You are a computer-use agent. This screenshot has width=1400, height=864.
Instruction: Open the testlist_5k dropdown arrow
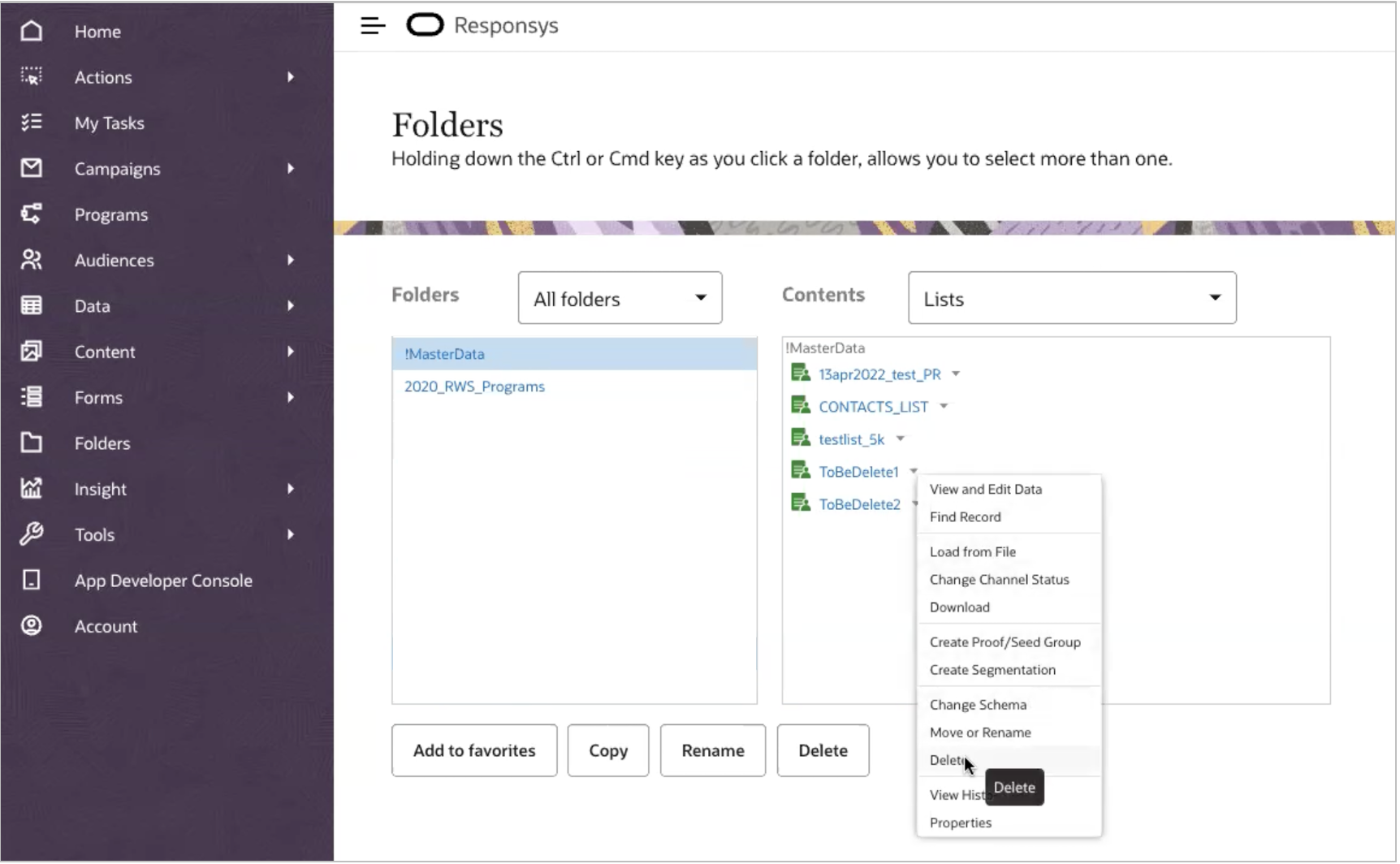(900, 439)
